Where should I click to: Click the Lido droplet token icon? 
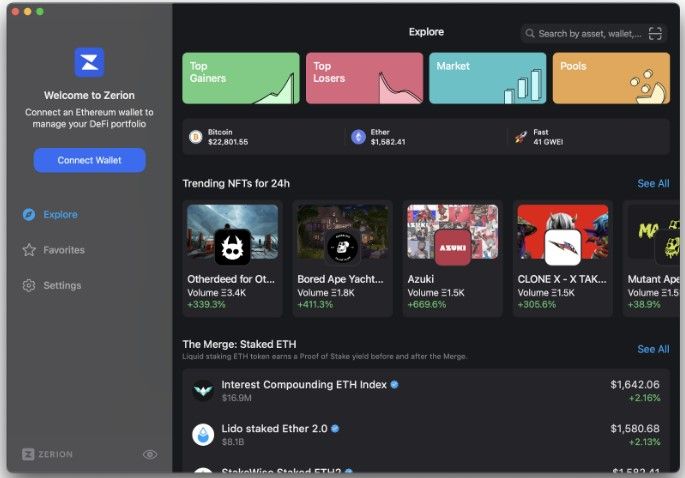click(x=203, y=435)
